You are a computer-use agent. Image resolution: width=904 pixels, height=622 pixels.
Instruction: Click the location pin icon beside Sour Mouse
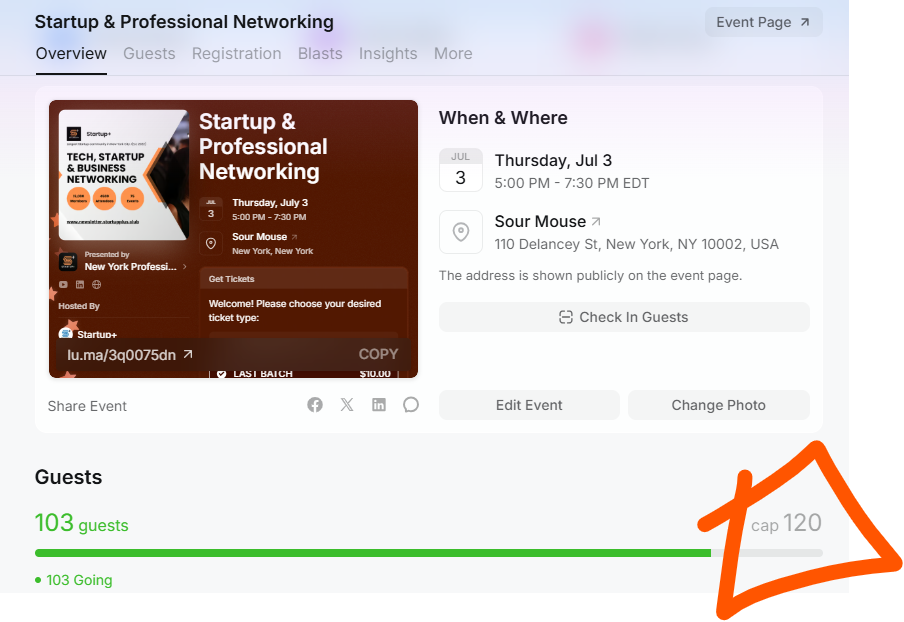461,232
